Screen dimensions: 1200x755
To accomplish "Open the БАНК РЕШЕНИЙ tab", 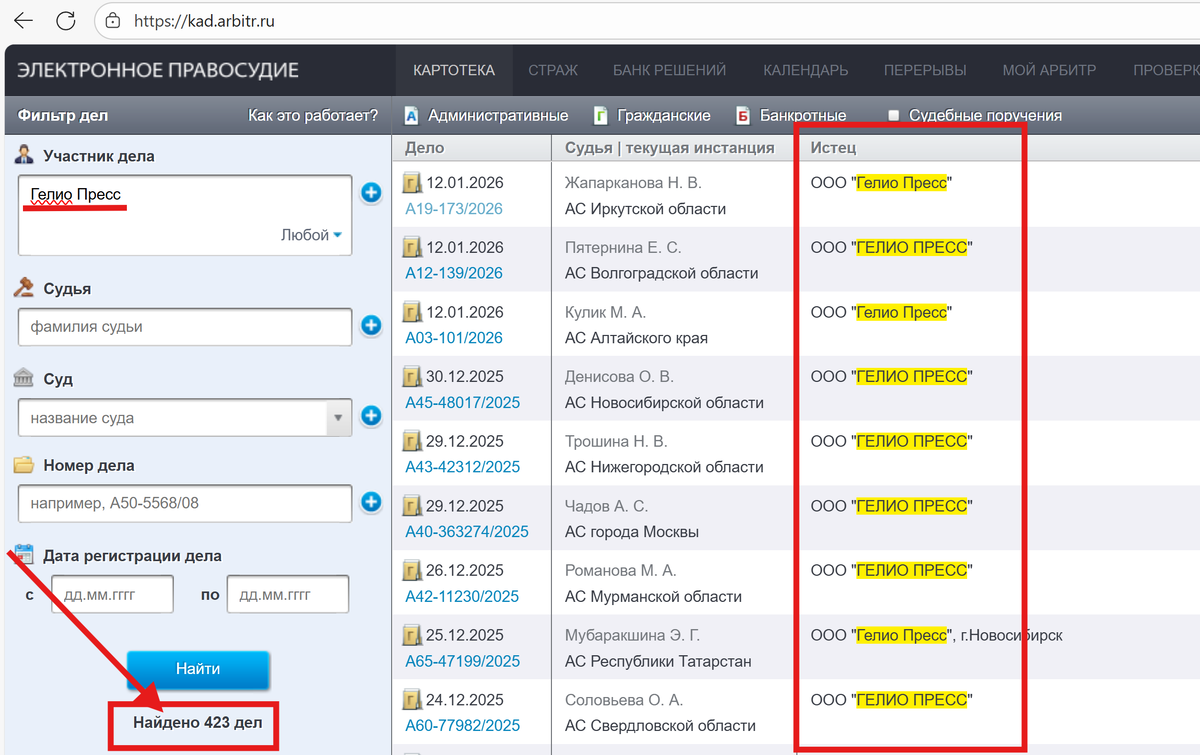I will [669, 70].
